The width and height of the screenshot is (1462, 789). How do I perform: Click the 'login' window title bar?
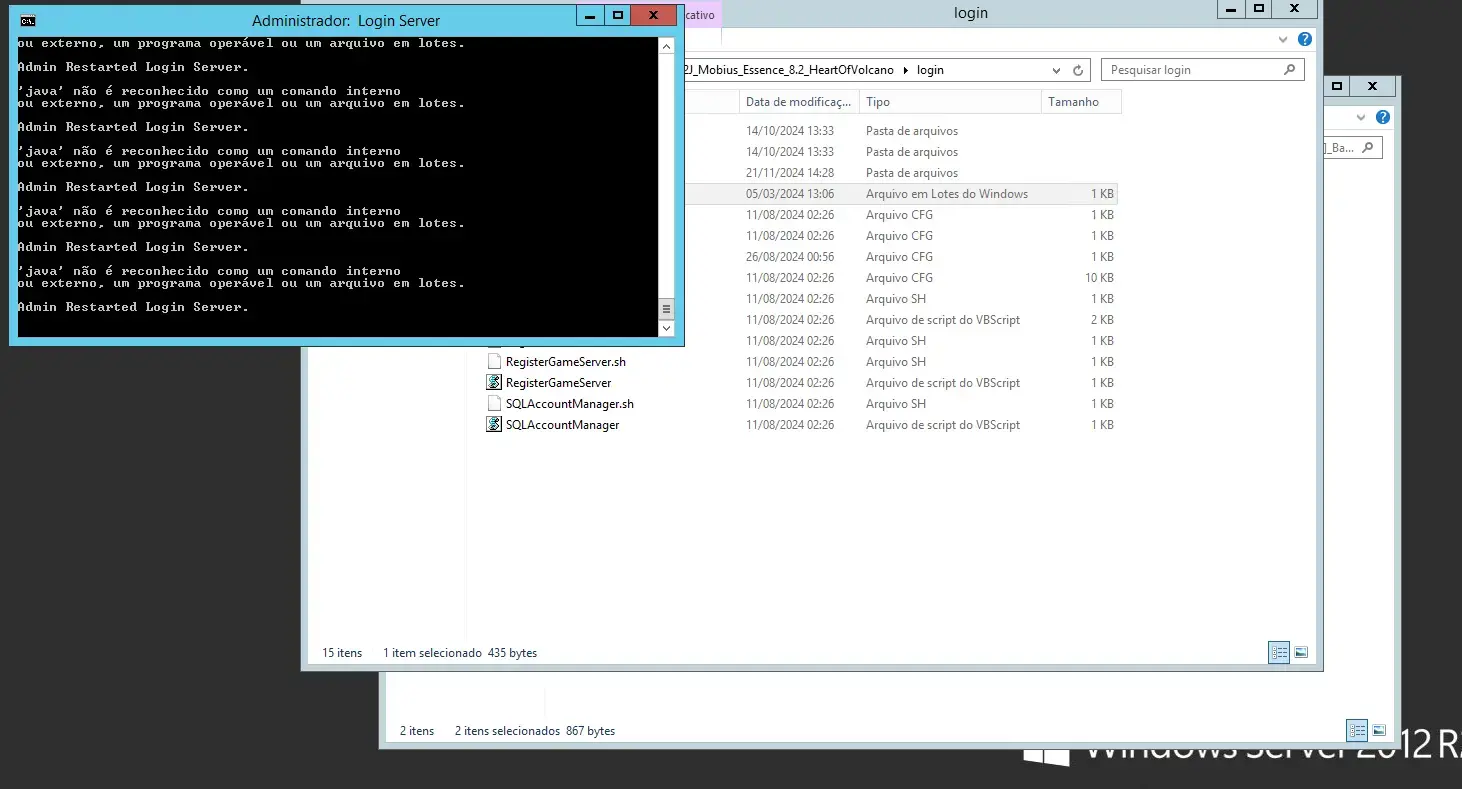coord(970,13)
